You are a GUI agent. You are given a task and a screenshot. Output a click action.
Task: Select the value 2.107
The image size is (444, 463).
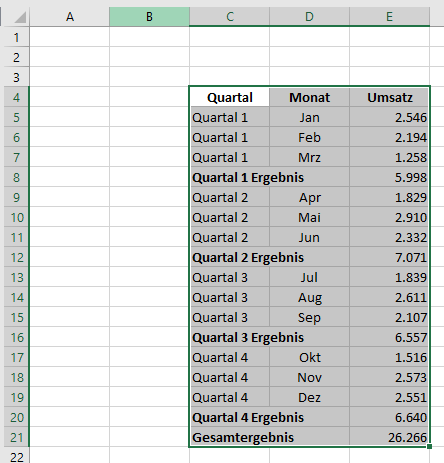389,317
